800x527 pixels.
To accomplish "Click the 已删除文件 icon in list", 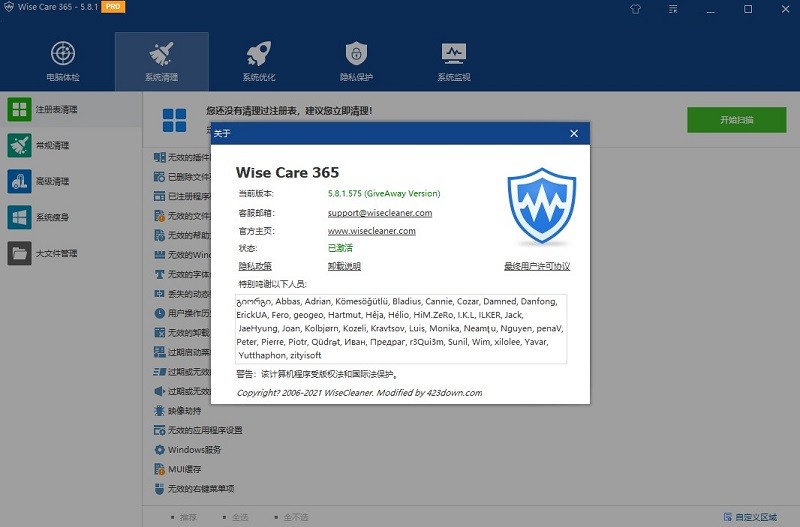I will click(159, 177).
